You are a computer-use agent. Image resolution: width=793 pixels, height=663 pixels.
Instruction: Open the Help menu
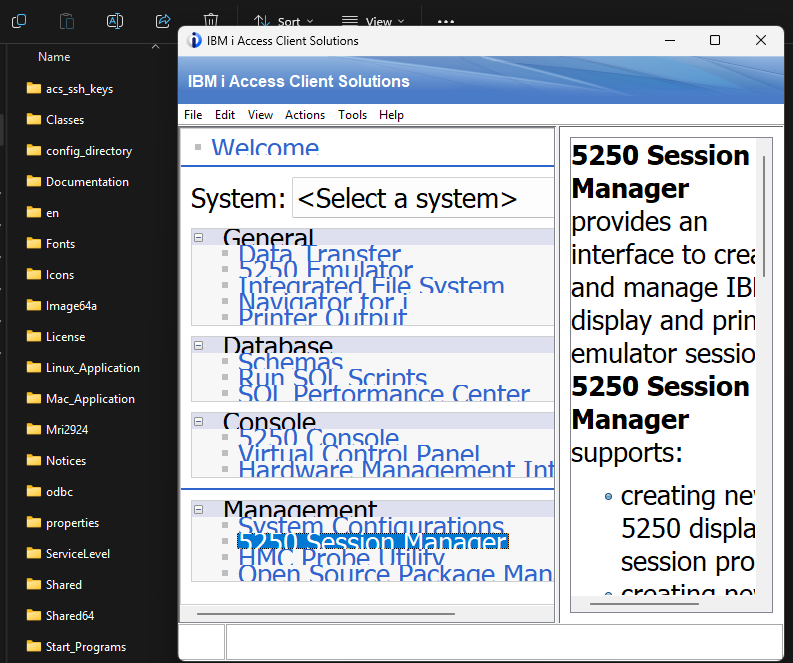[391, 115]
